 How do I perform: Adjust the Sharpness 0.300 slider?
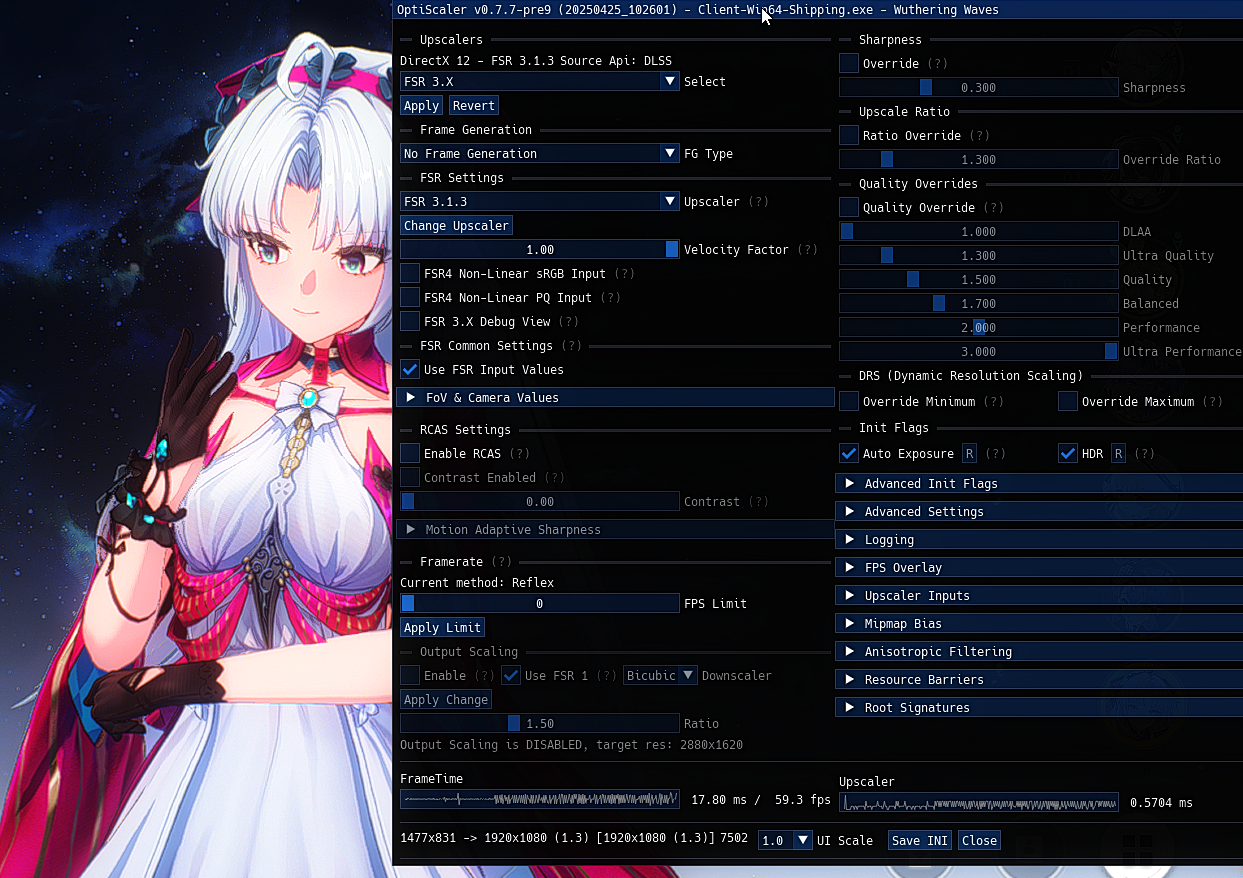979,87
